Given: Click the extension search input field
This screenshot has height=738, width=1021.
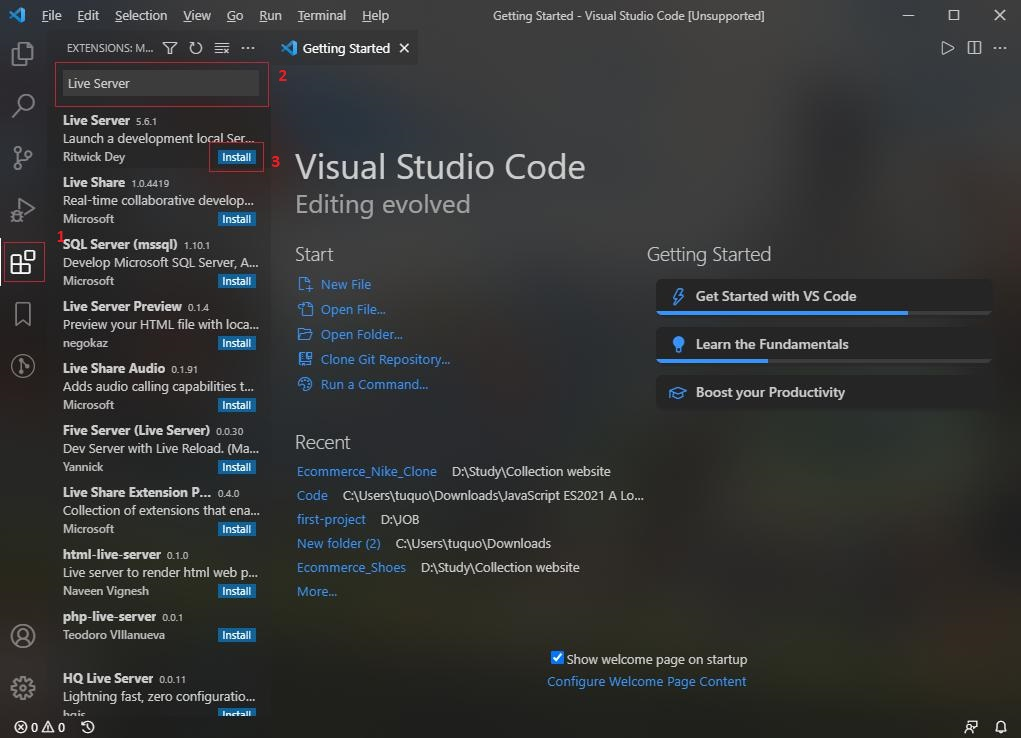Looking at the screenshot, I should (x=160, y=84).
